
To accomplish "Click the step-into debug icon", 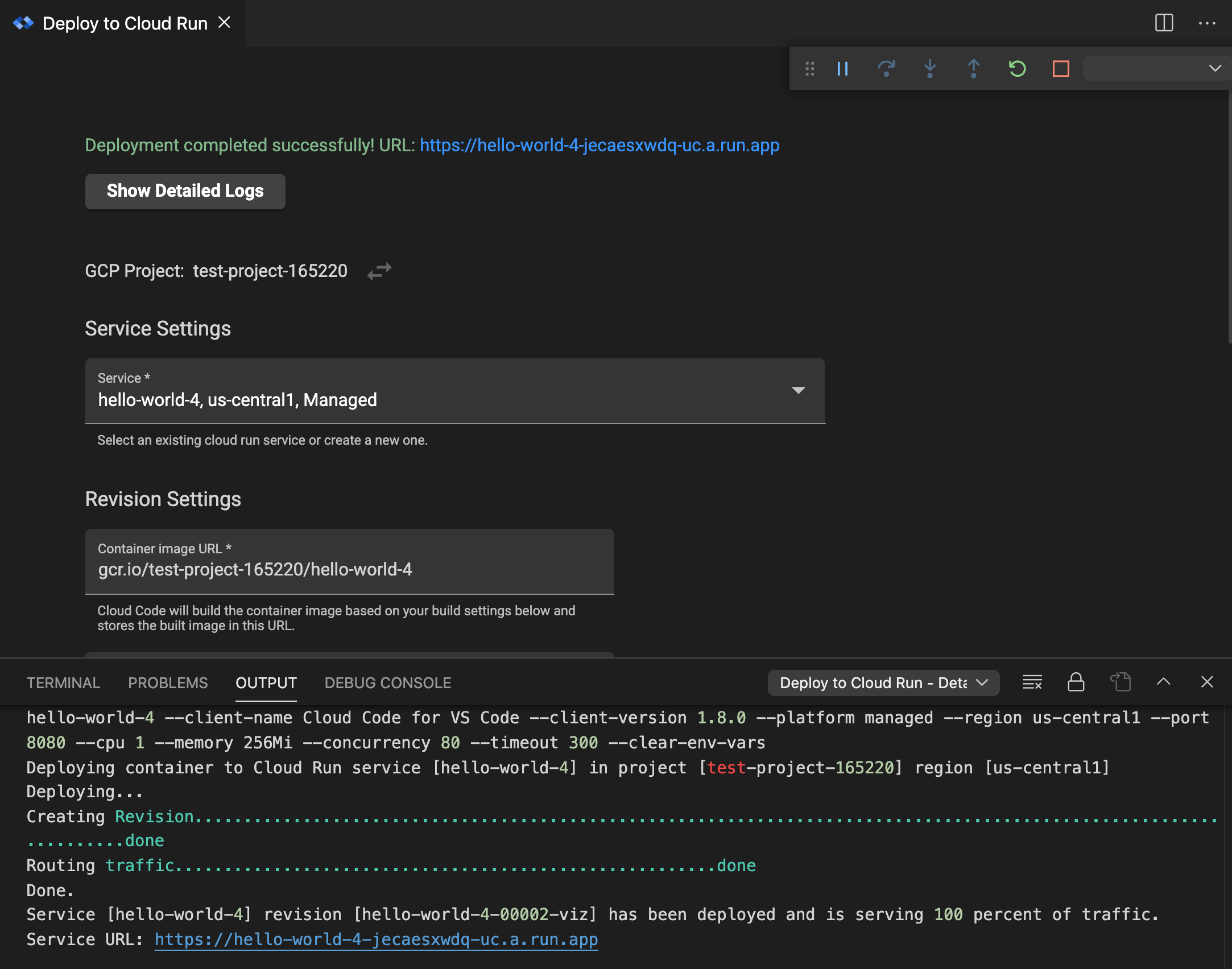I will click(929, 67).
